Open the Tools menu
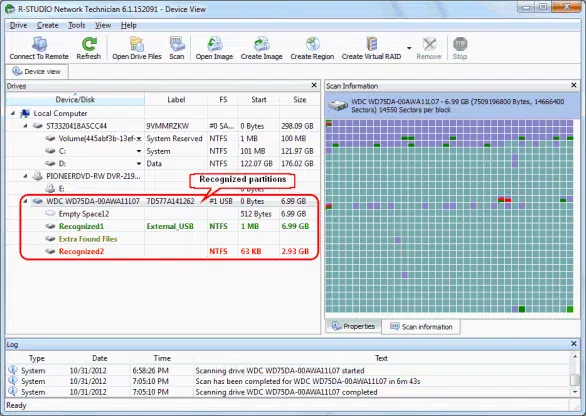Viewport: 586px width, 416px height. pyautogui.click(x=77, y=25)
